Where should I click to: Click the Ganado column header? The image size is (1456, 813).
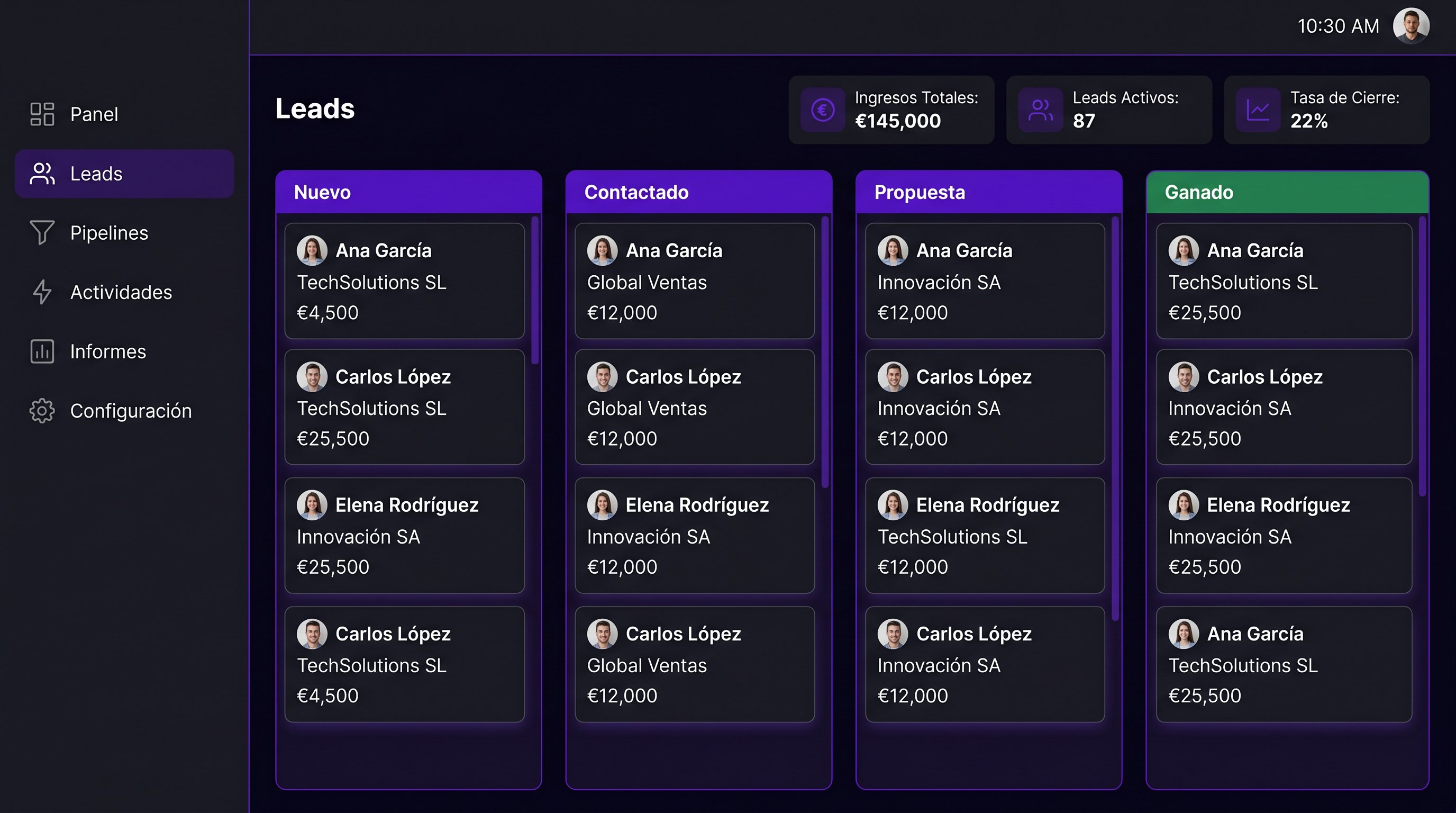[x=1287, y=192]
